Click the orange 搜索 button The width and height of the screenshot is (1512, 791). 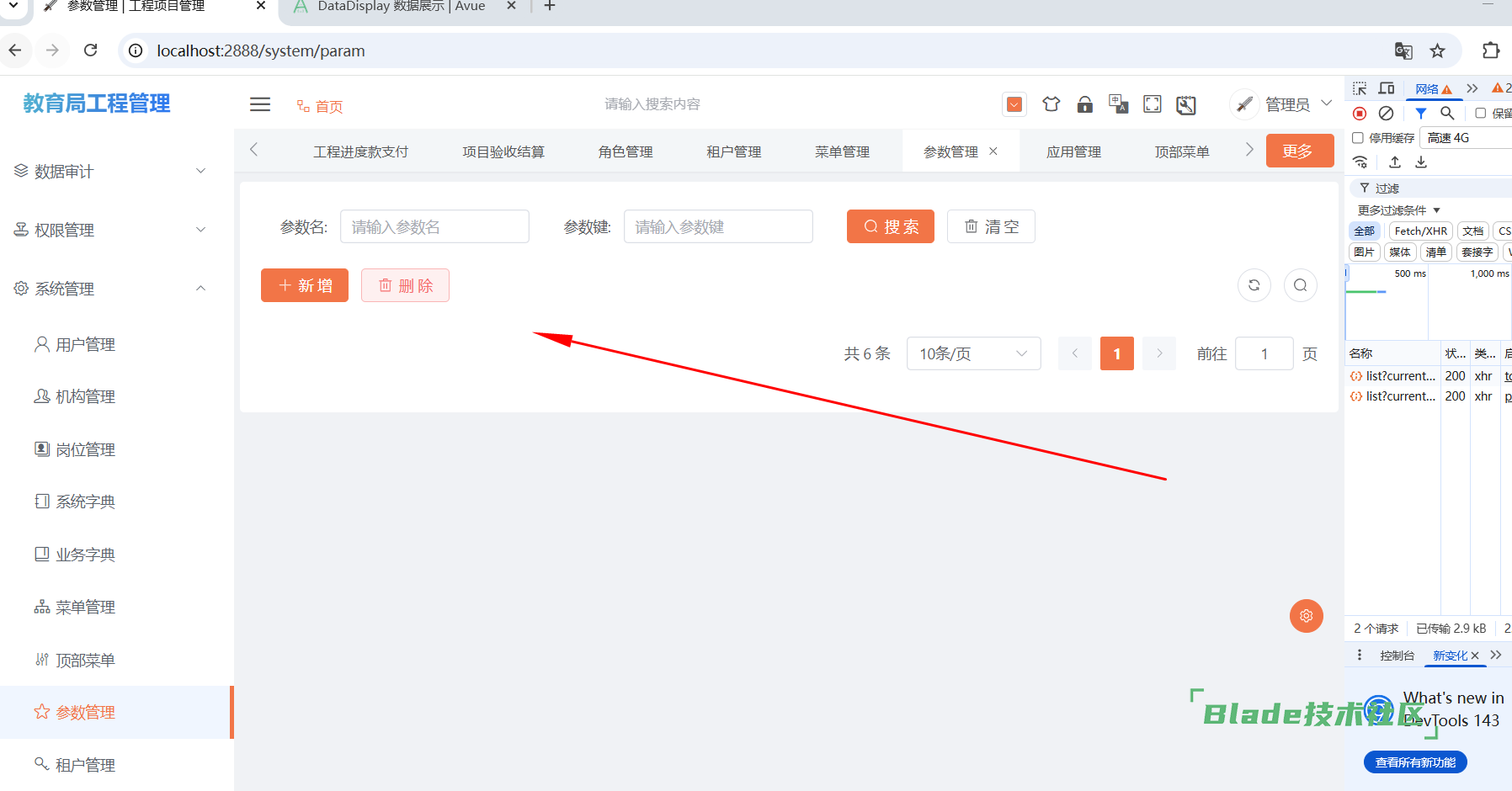point(890,226)
